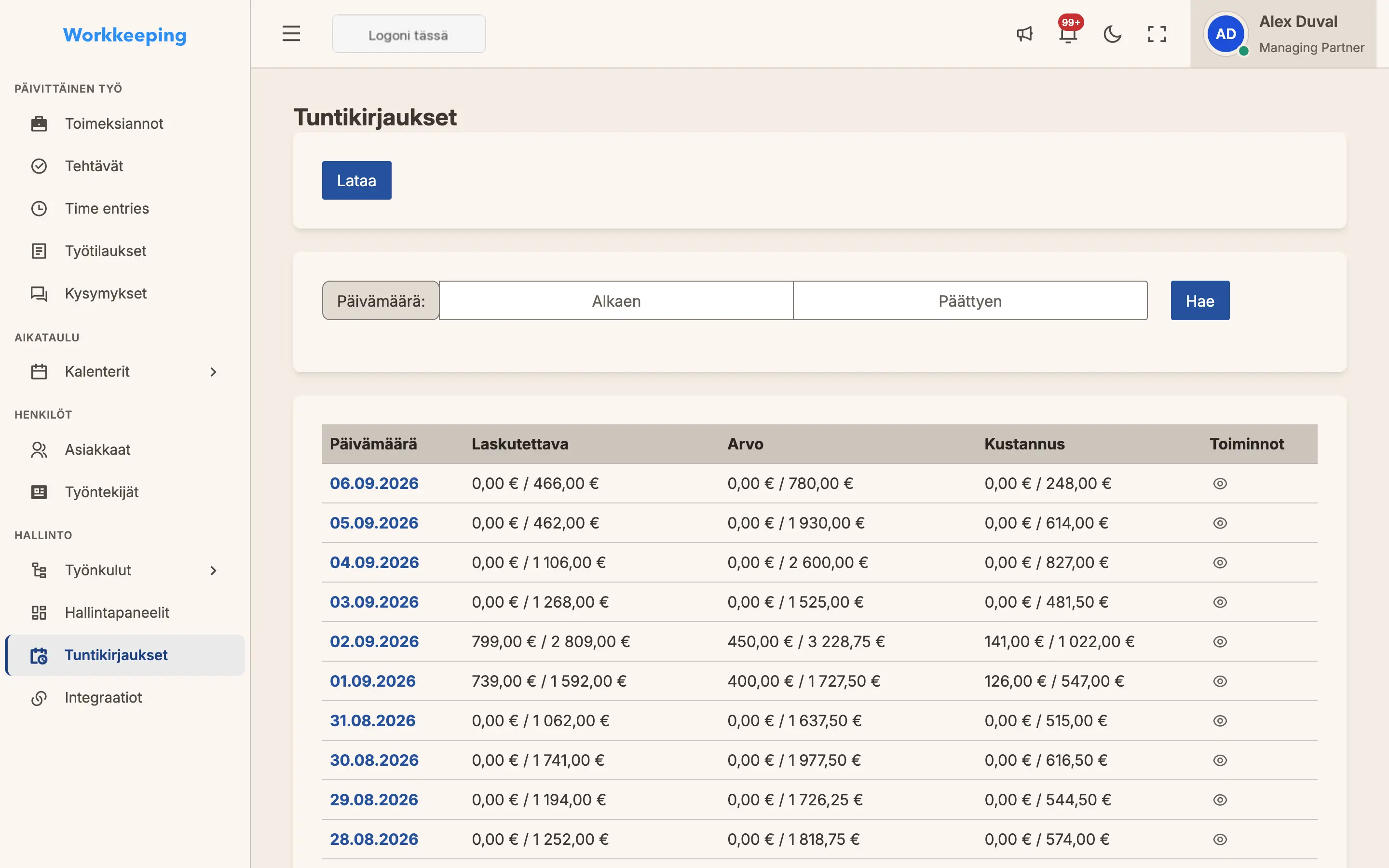This screenshot has width=1389, height=868.
Task: Click the Logoni tässä placeholder
Action: [x=409, y=34]
